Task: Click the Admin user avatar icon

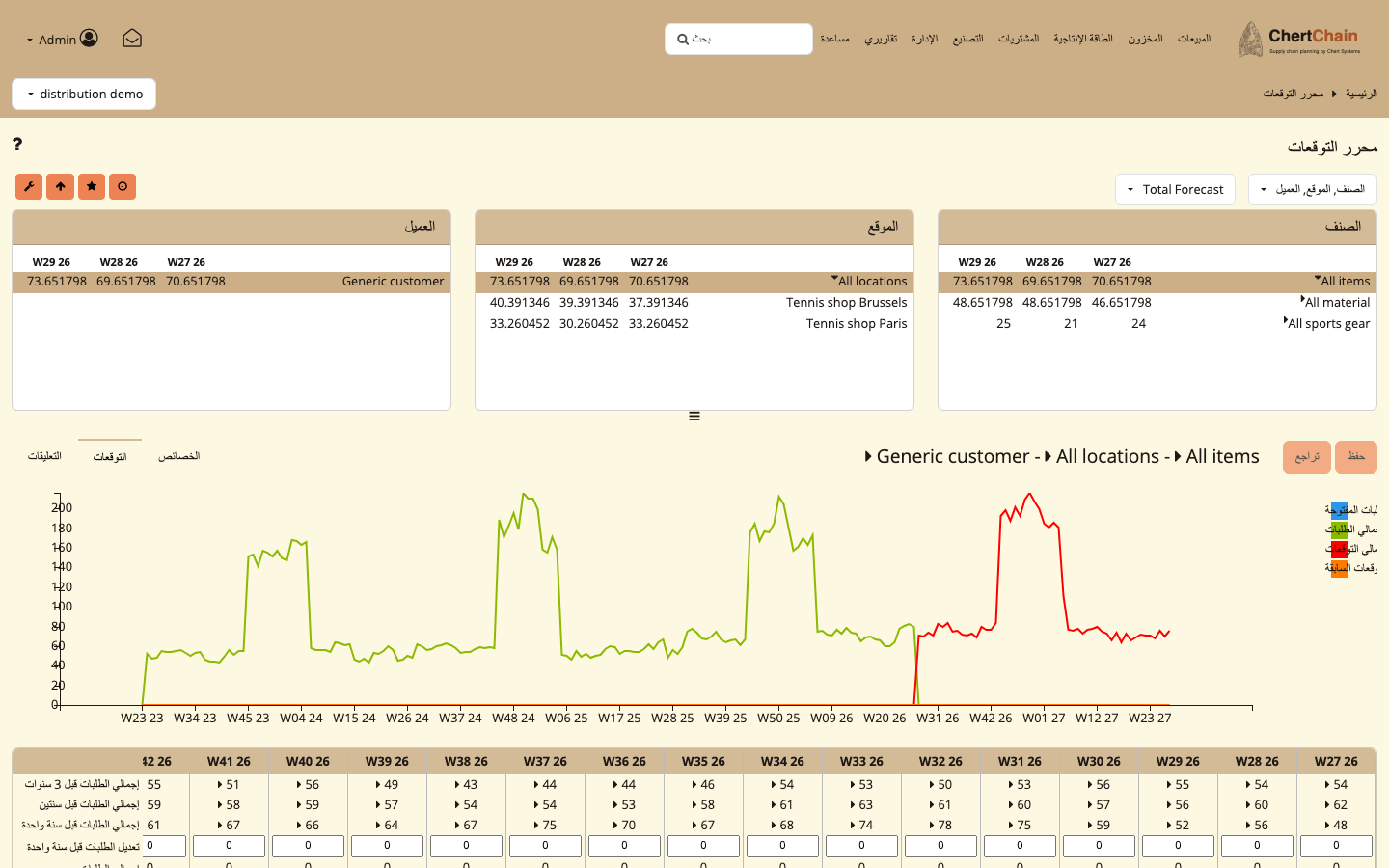Action: tap(89, 38)
